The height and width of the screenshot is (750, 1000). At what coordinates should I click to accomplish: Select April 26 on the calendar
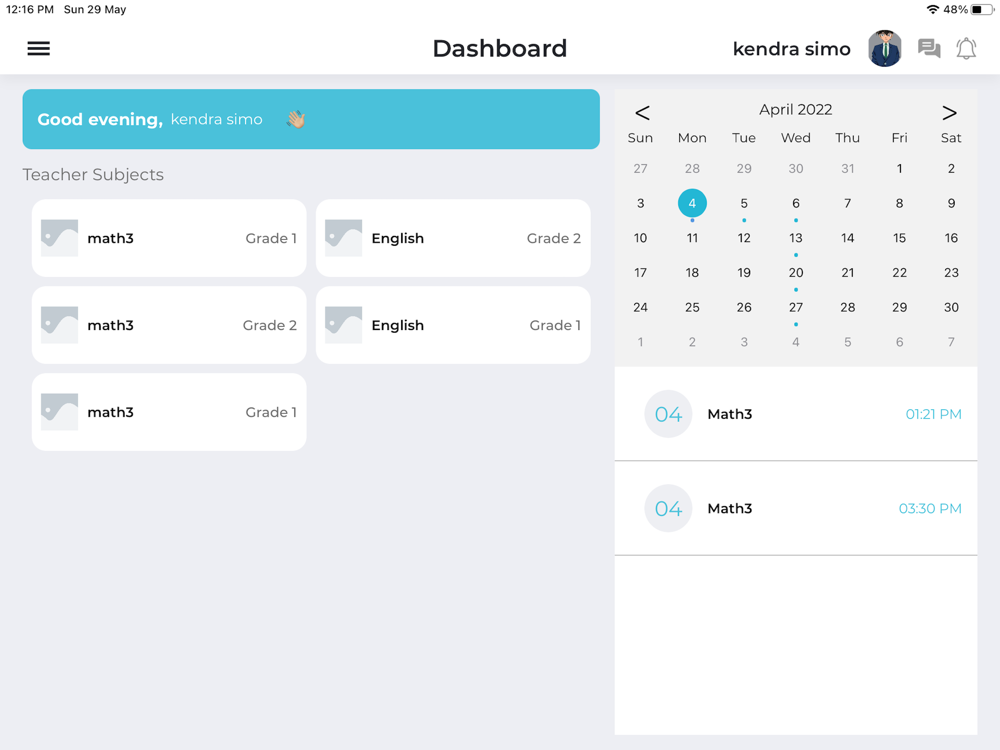pos(744,307)
